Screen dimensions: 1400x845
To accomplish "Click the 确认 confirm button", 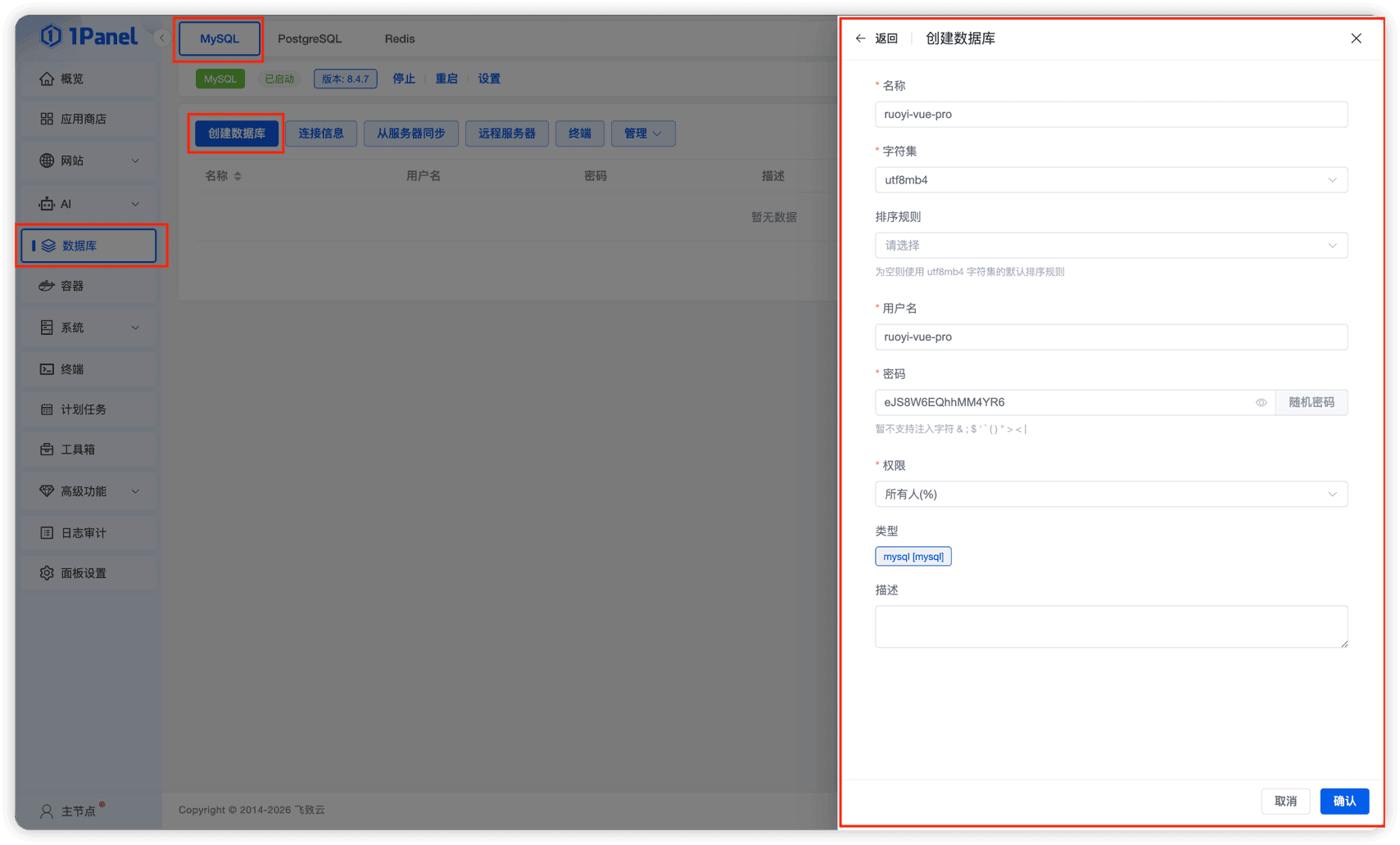I will [x=1344, y=801].
